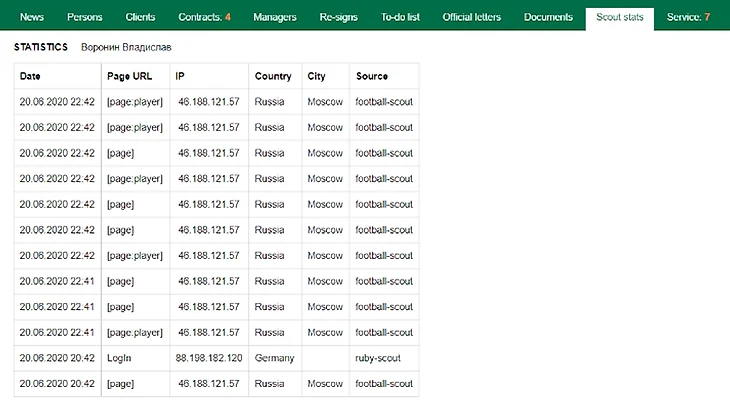Viewport: 730px width, 405px height.
Task: Select the Scout stats tab
Action: (619, 17)
